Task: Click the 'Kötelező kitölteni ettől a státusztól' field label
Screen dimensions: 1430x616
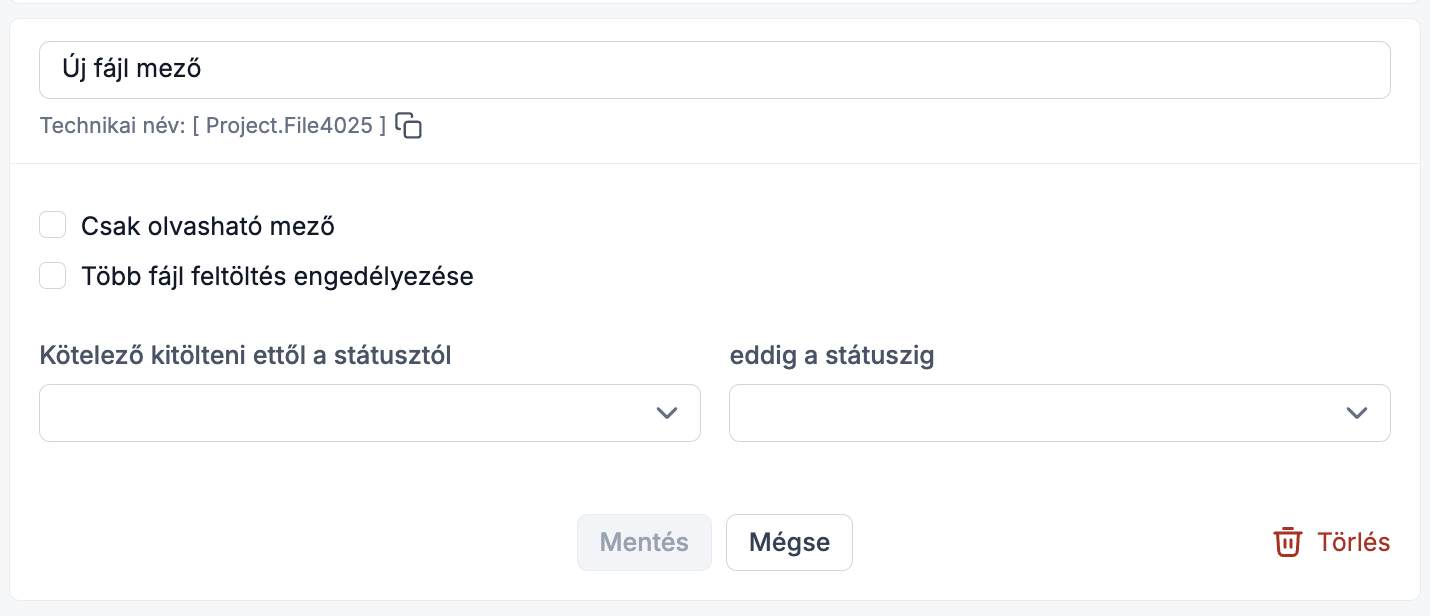Action: (246, 355)
